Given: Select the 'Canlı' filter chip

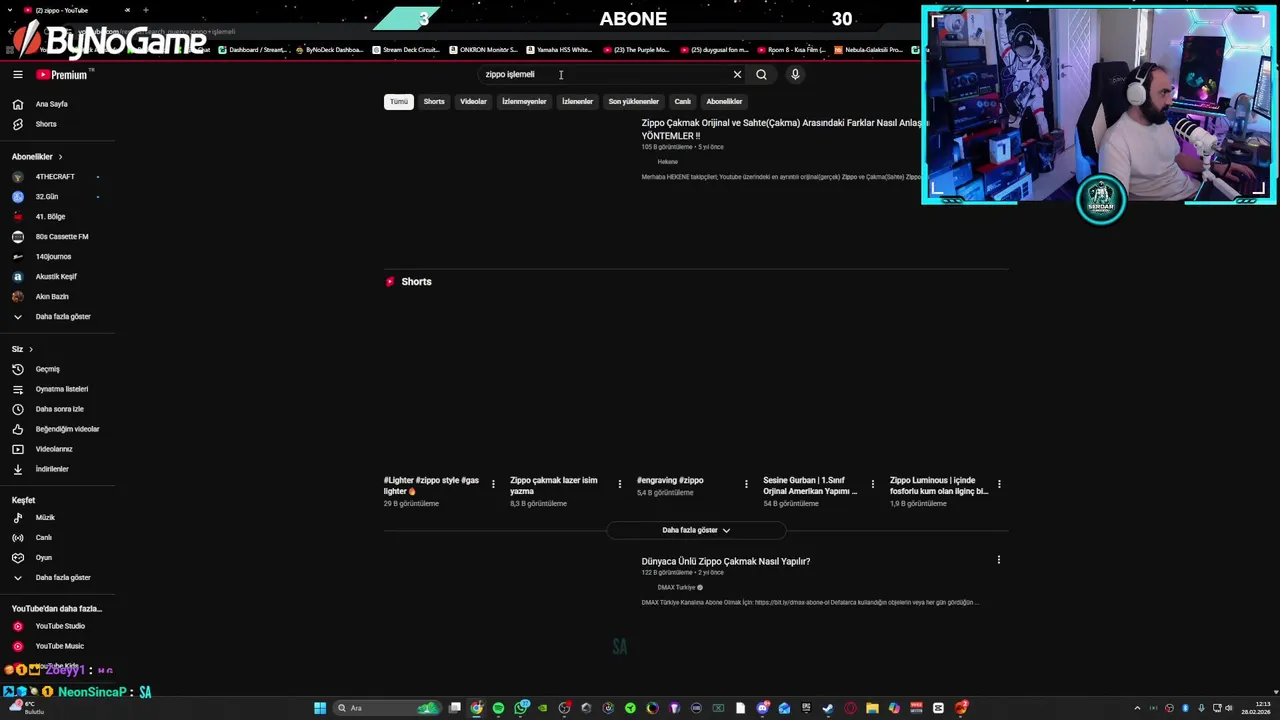Looking at the screenshot, I should 683,101.
